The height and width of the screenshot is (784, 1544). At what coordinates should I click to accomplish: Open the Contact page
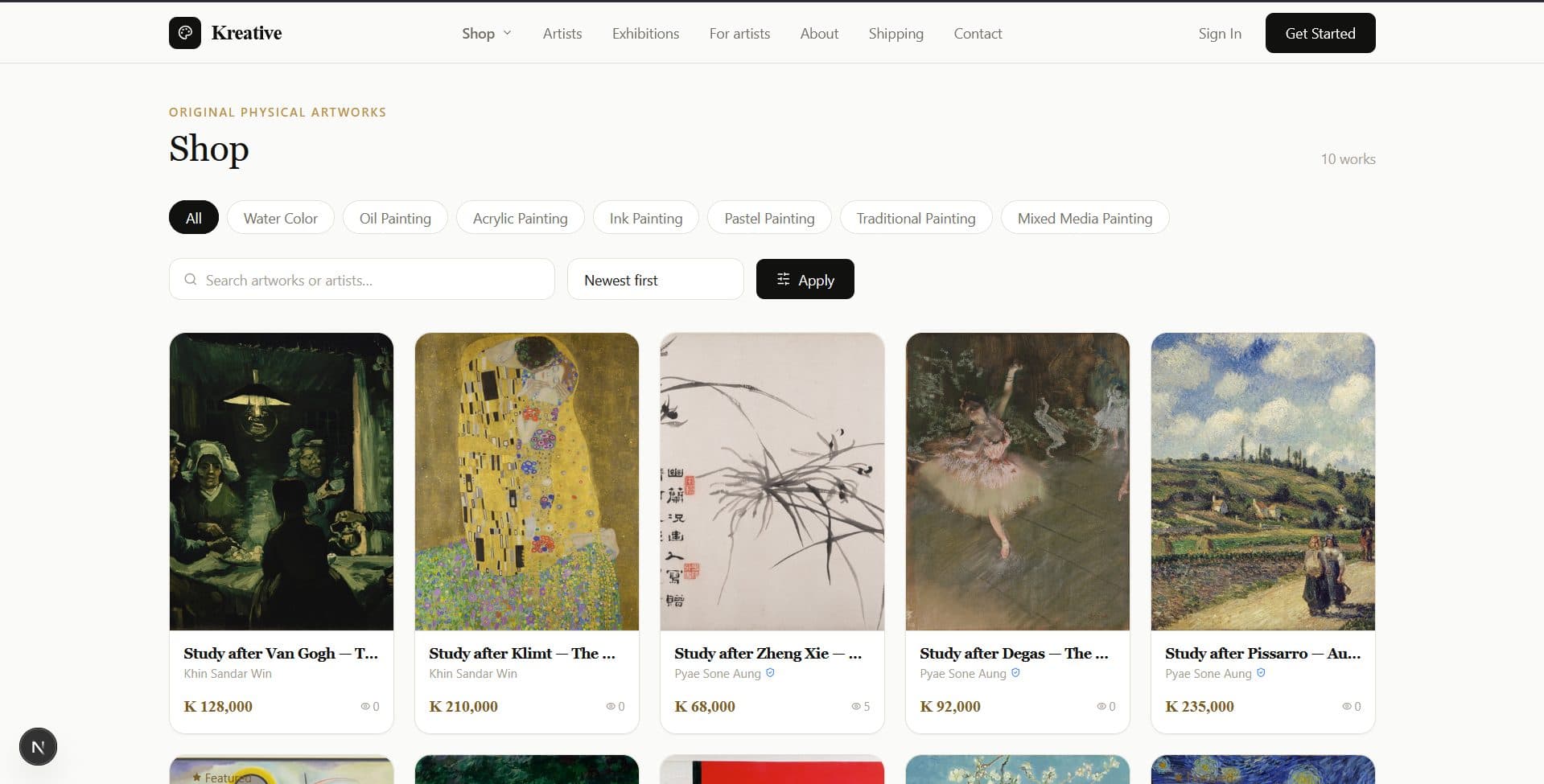click(978, 33)
